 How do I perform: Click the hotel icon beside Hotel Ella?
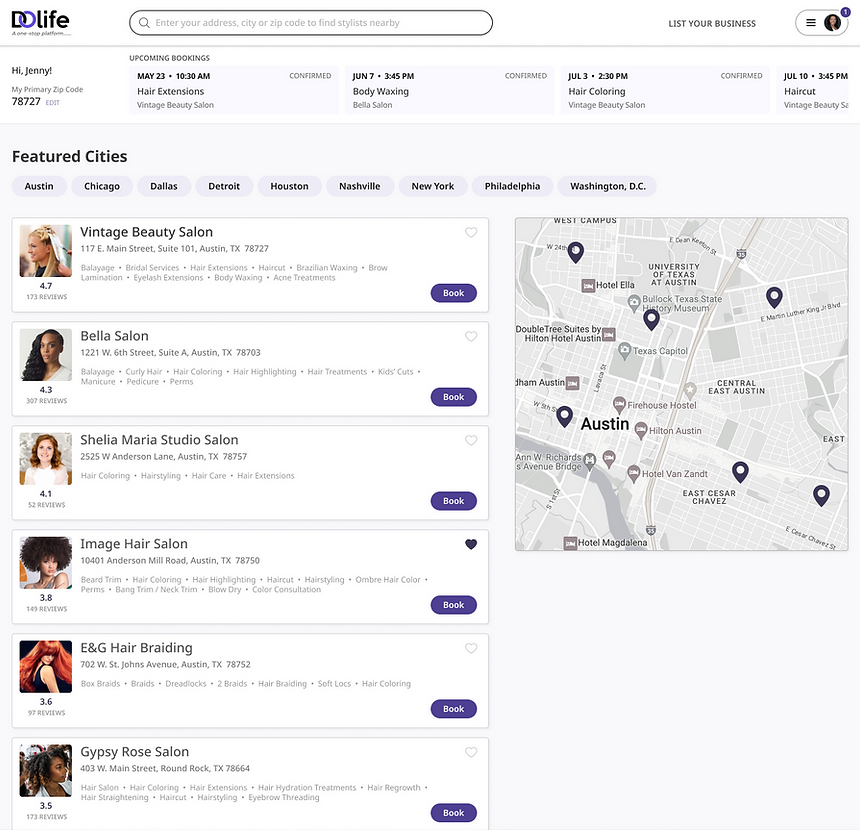tap(589, 286)
